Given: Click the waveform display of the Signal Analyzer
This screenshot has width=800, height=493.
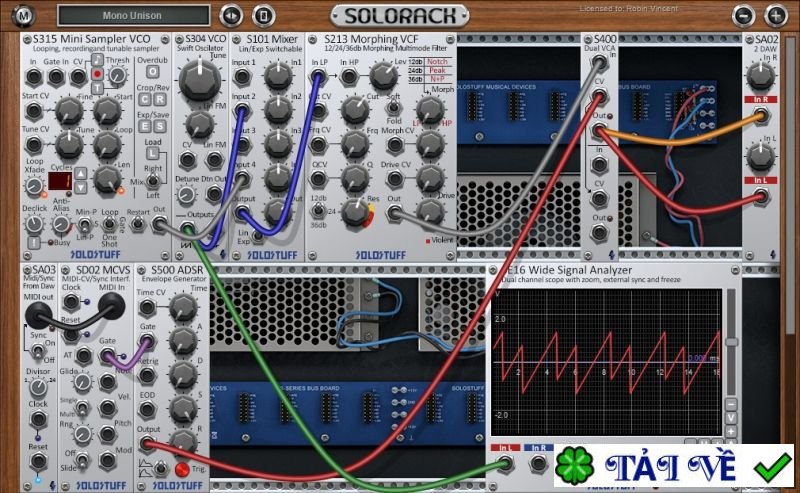Looking at the screenshot, I should click(x=606, y=362).
